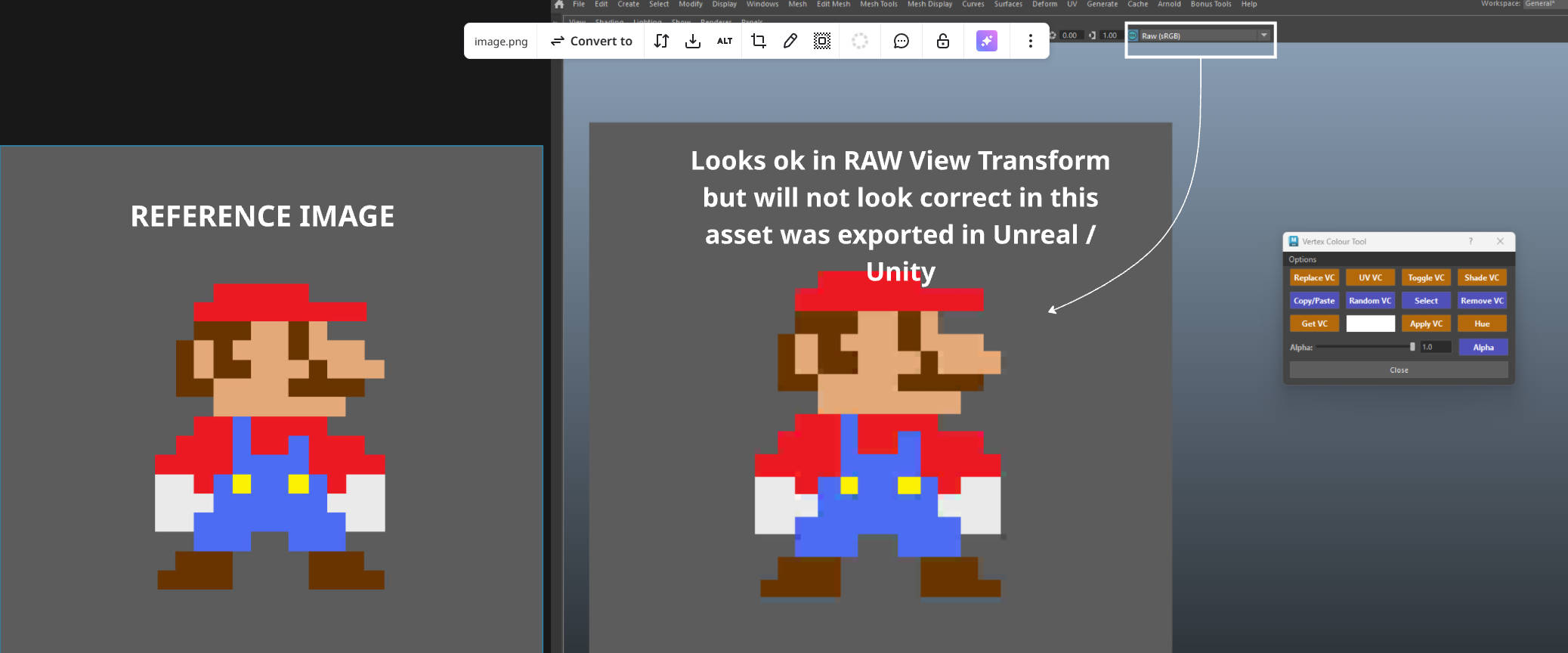Click the Remove VC button
The image size is (1568, 653).
tap(1482, 301)
